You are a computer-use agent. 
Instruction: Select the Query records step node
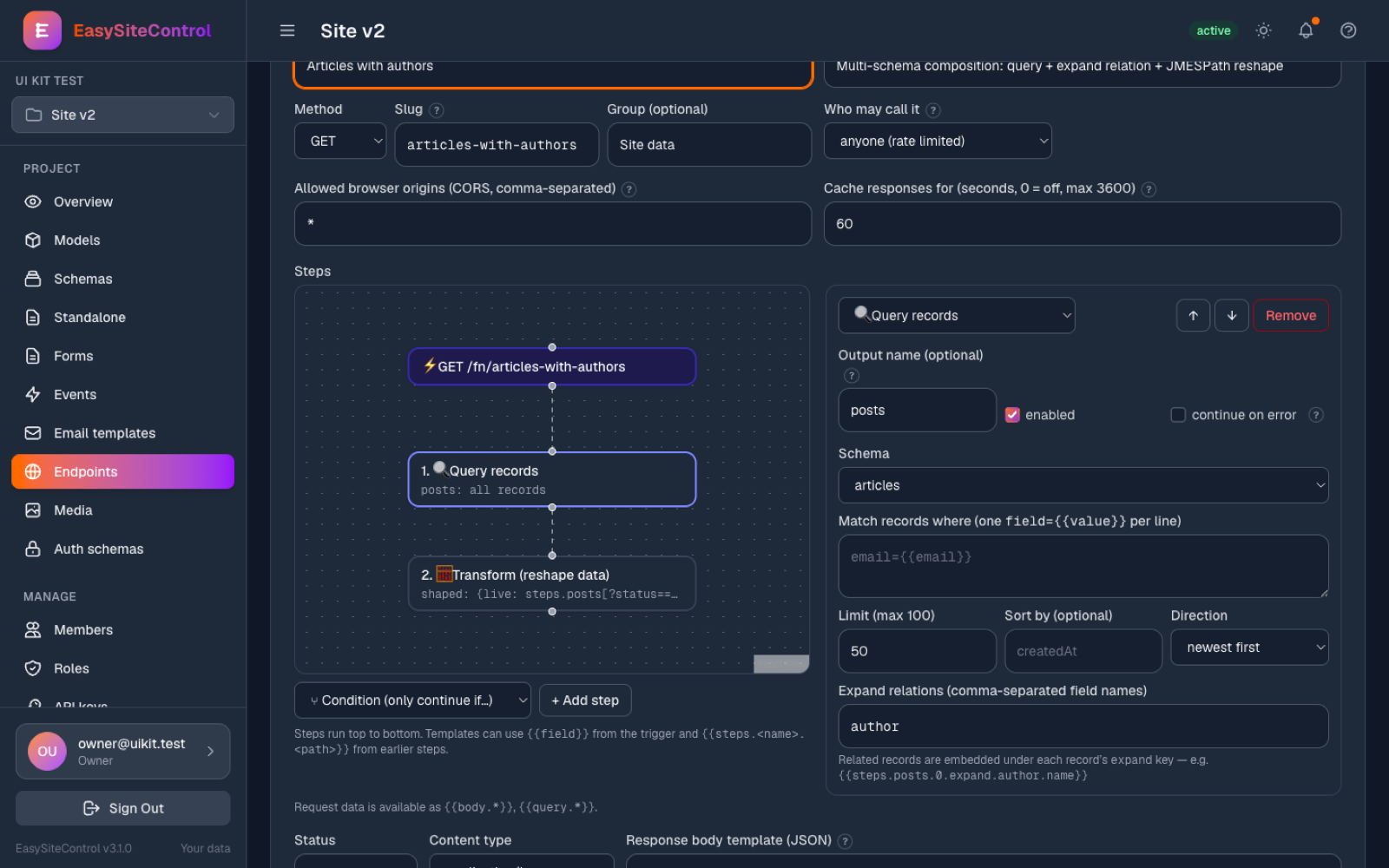(552, 479)
